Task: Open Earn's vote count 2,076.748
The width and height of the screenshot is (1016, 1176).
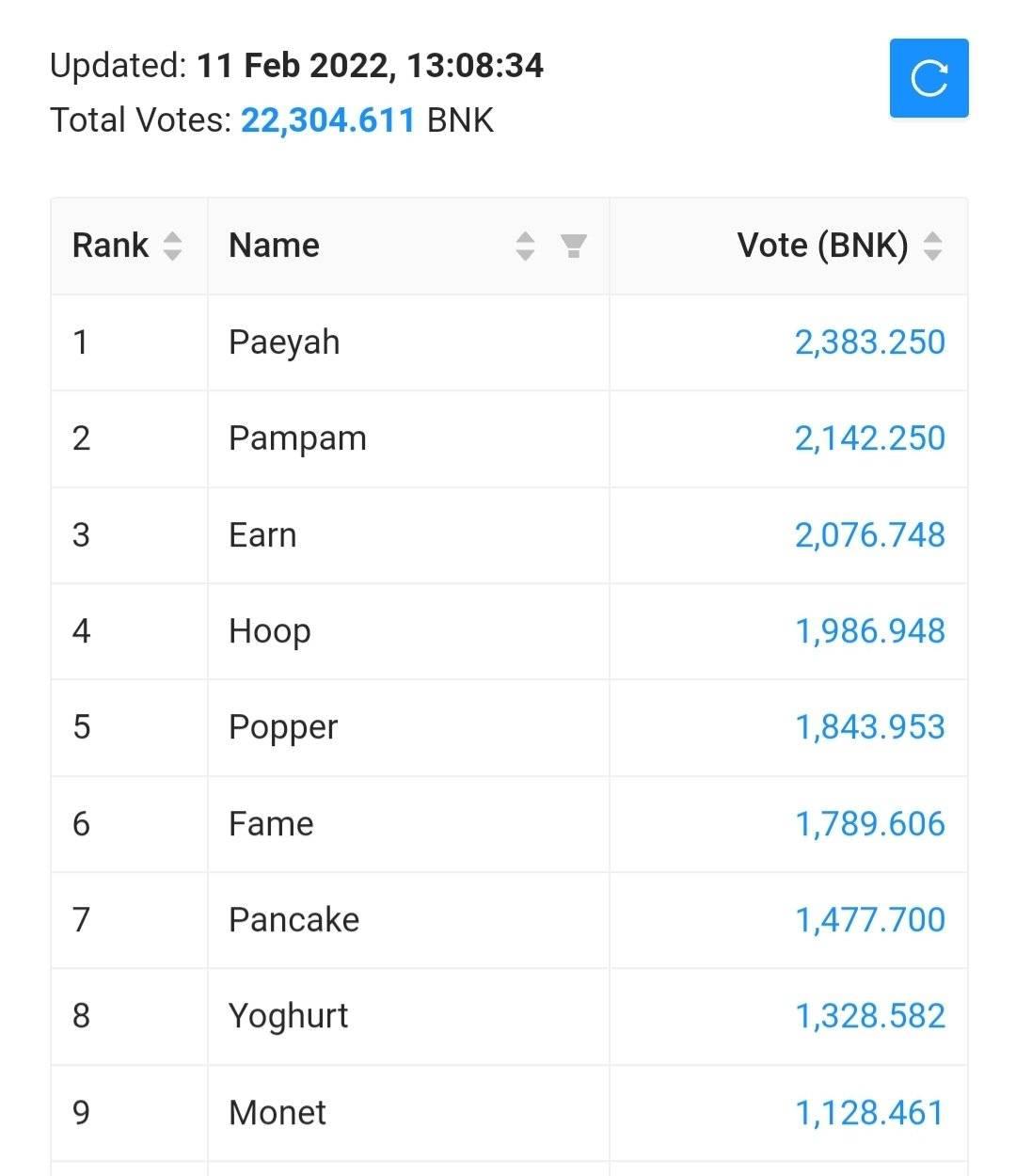Action: (869, 535)
